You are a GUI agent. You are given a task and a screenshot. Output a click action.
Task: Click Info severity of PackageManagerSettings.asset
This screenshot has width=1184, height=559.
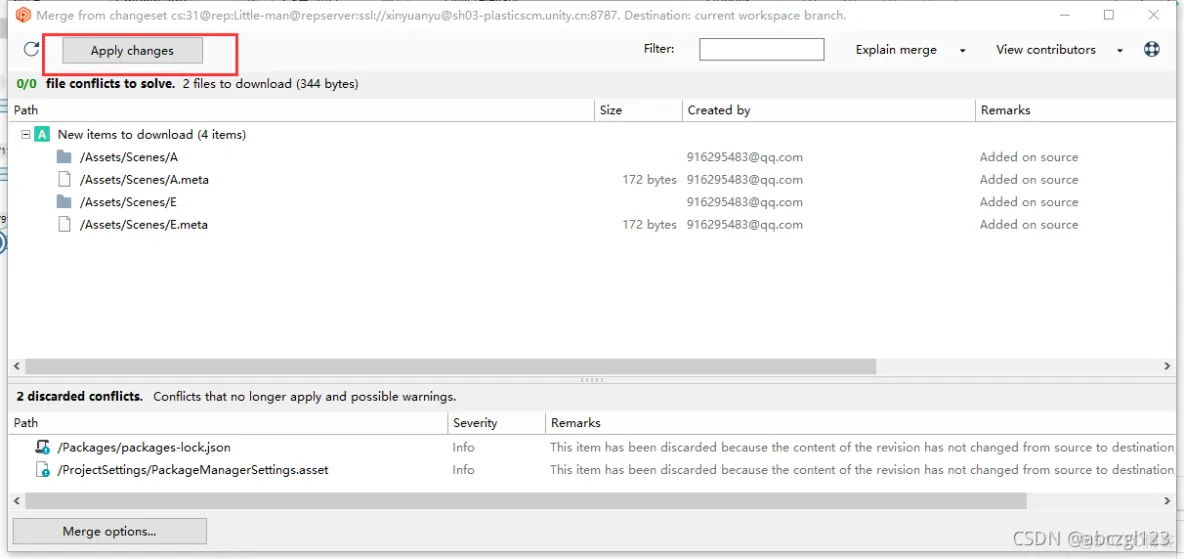coord(464,470)
